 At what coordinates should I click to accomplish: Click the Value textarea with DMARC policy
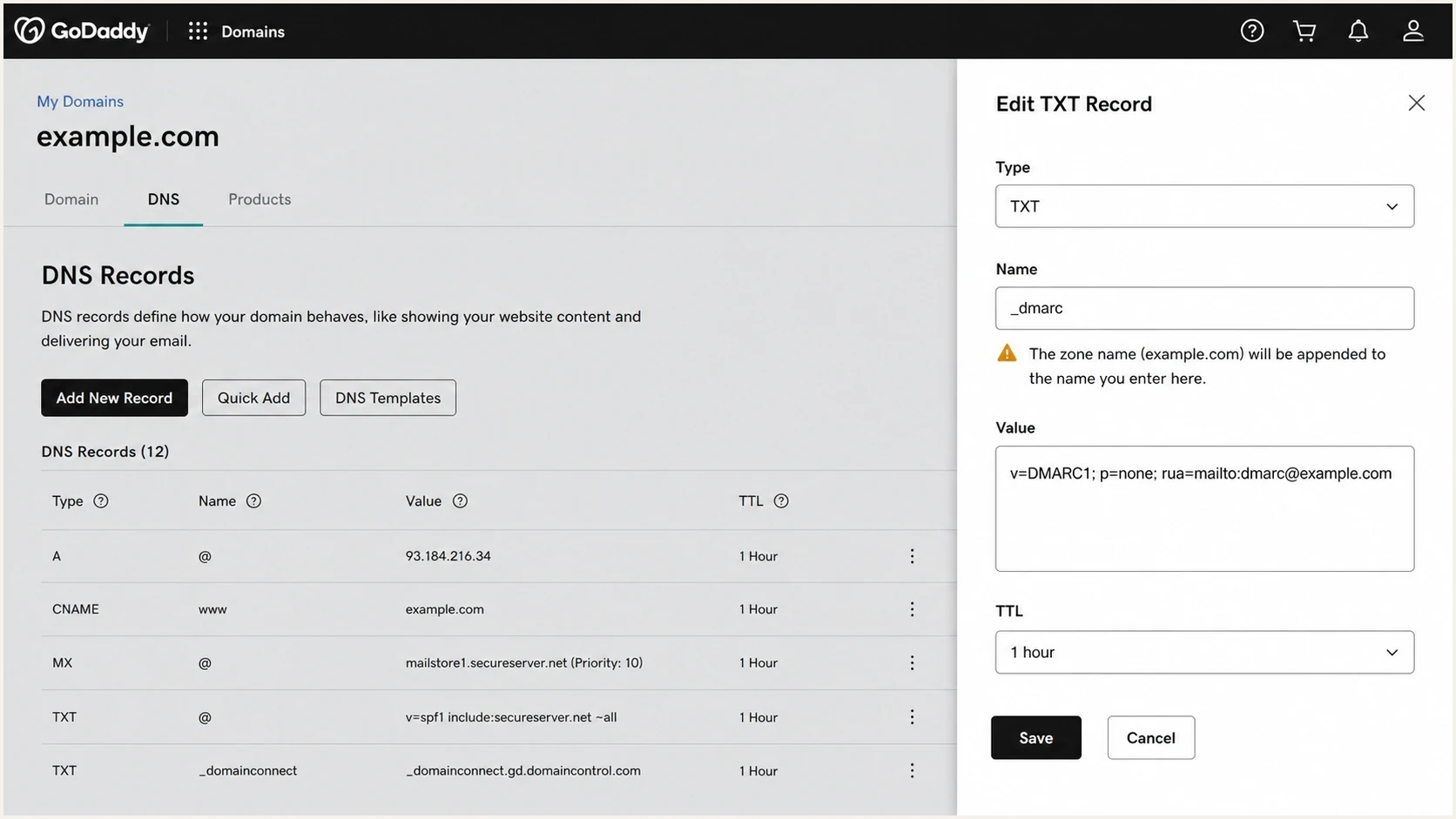[x=1204, y=509]
